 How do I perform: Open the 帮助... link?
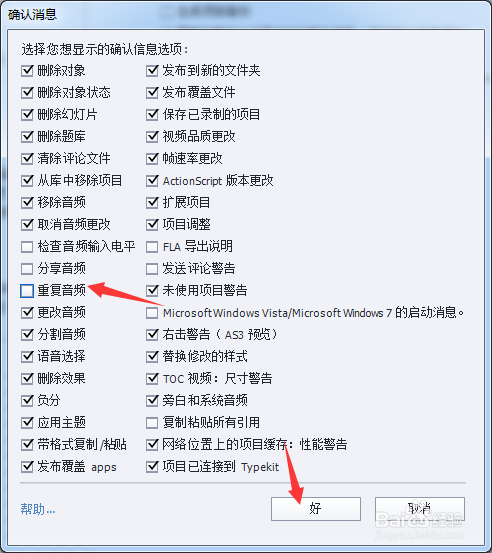click(x=38, y=509)
